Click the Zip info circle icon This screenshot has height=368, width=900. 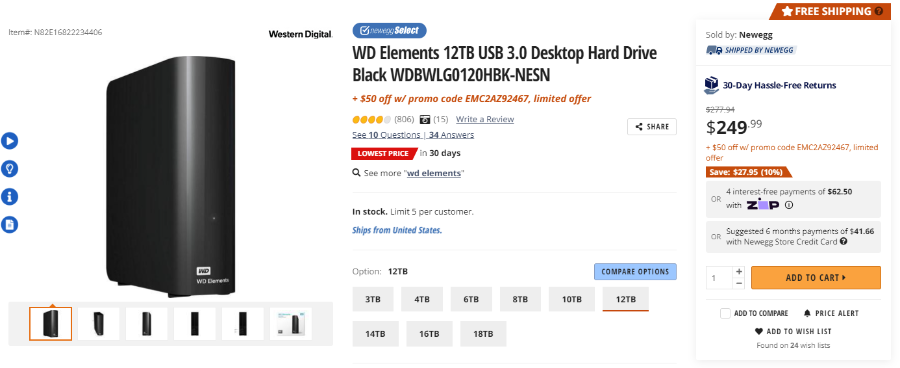tap(789, 205)
